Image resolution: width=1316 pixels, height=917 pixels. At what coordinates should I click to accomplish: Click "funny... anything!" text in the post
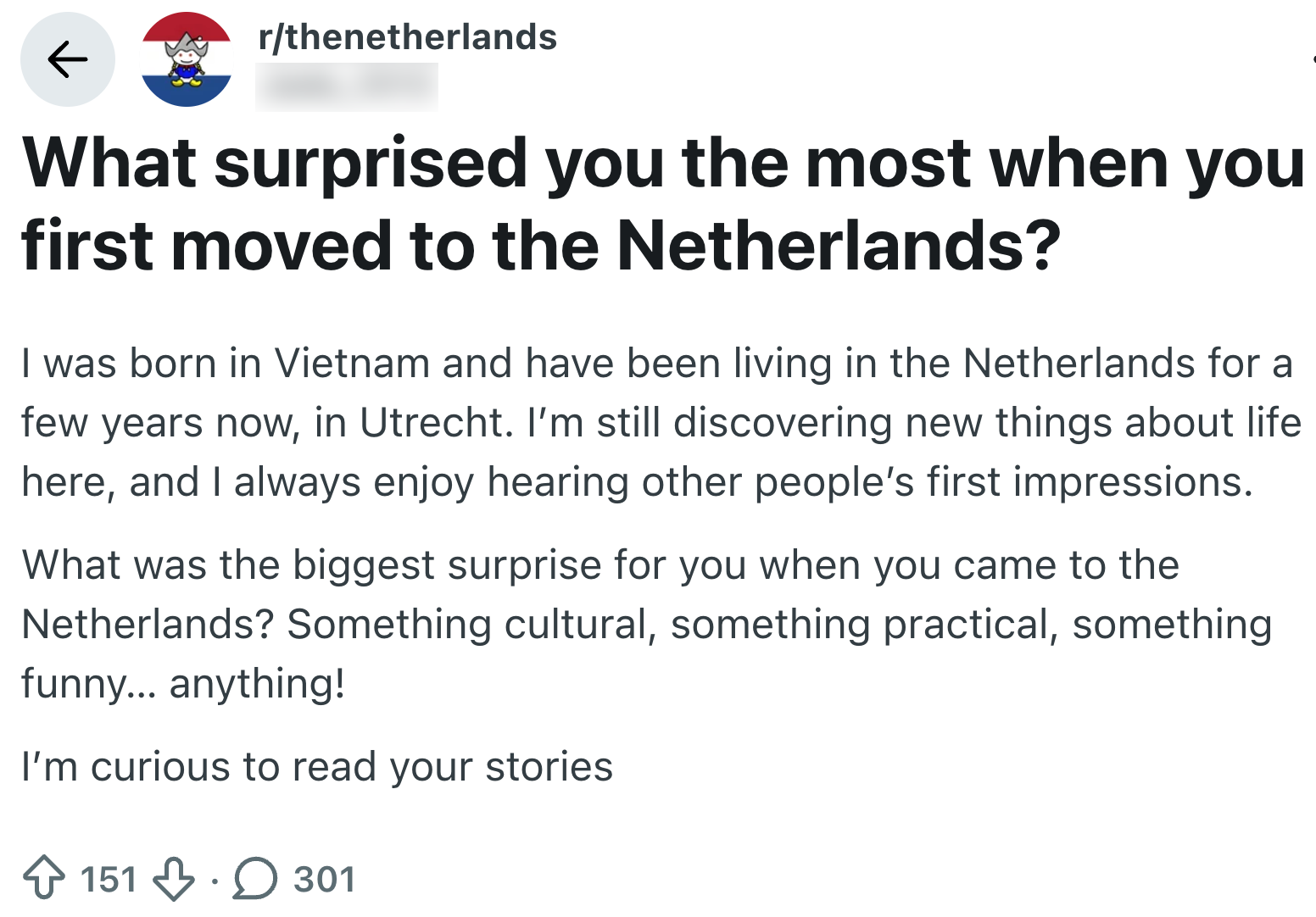click(183, 683)
